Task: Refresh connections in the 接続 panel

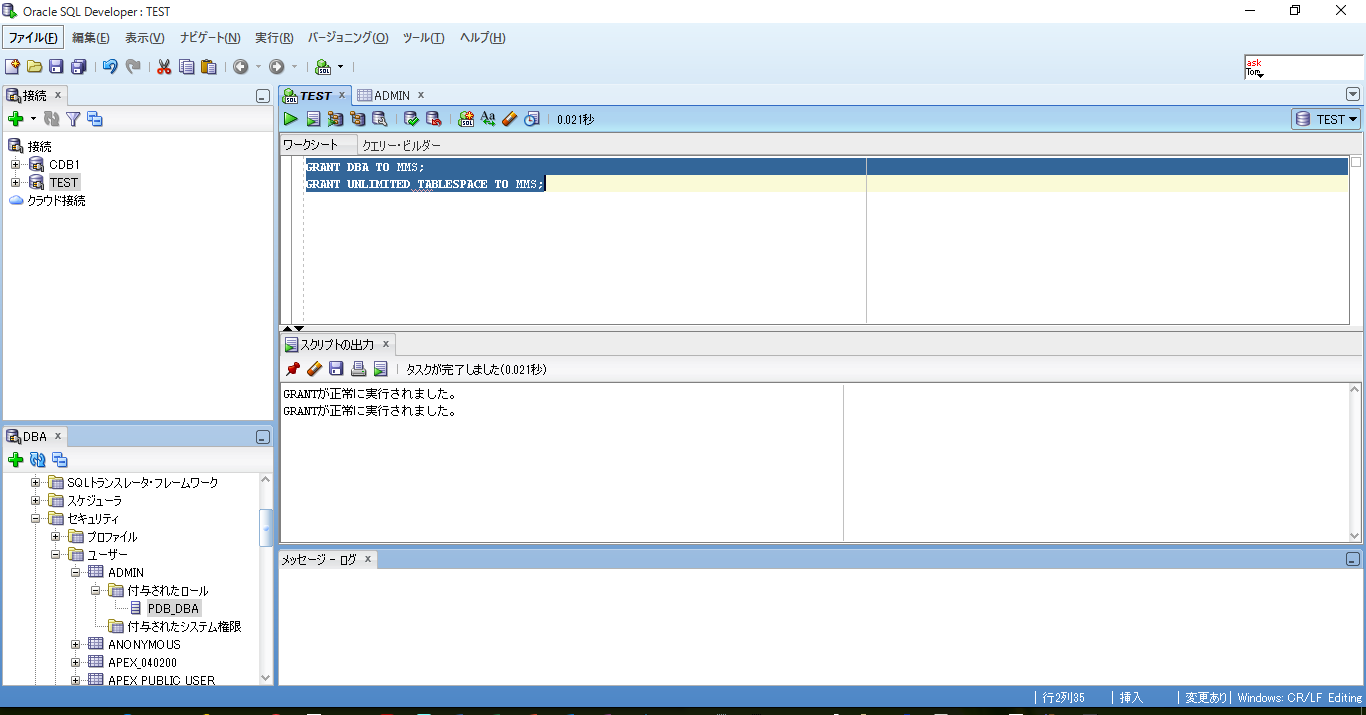Action: tap(51, 119)
